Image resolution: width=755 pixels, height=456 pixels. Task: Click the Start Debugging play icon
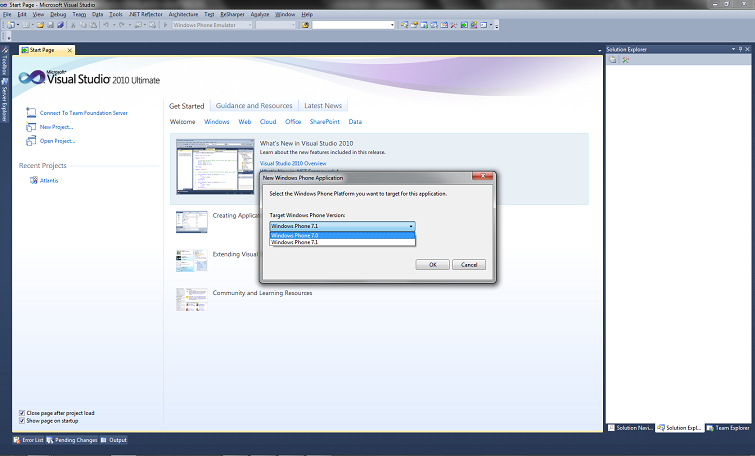pyautogui.click(x=165, y=25)
